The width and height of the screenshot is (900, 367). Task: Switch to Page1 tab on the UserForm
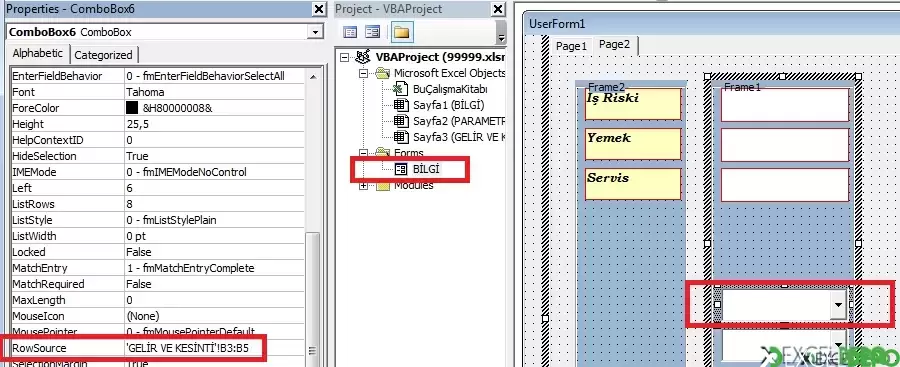click(x=571, y=47)
